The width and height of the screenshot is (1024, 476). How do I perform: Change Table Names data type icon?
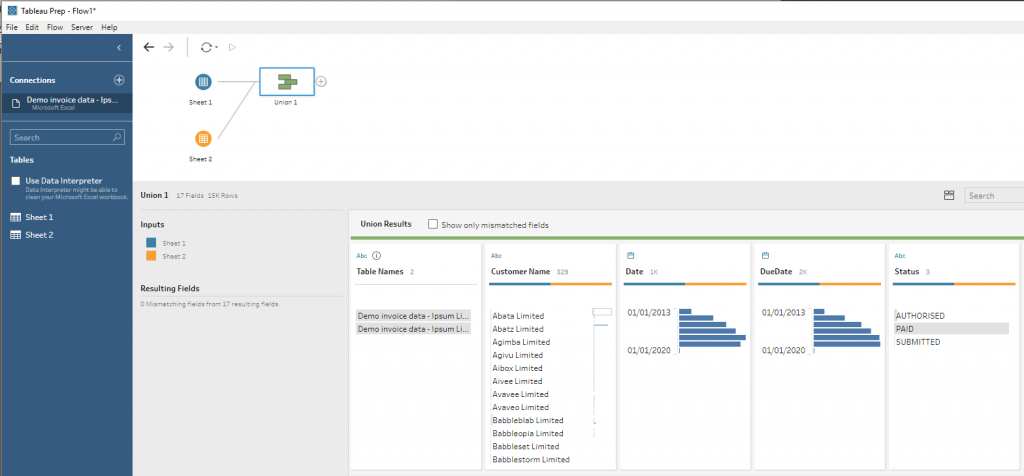362,256
